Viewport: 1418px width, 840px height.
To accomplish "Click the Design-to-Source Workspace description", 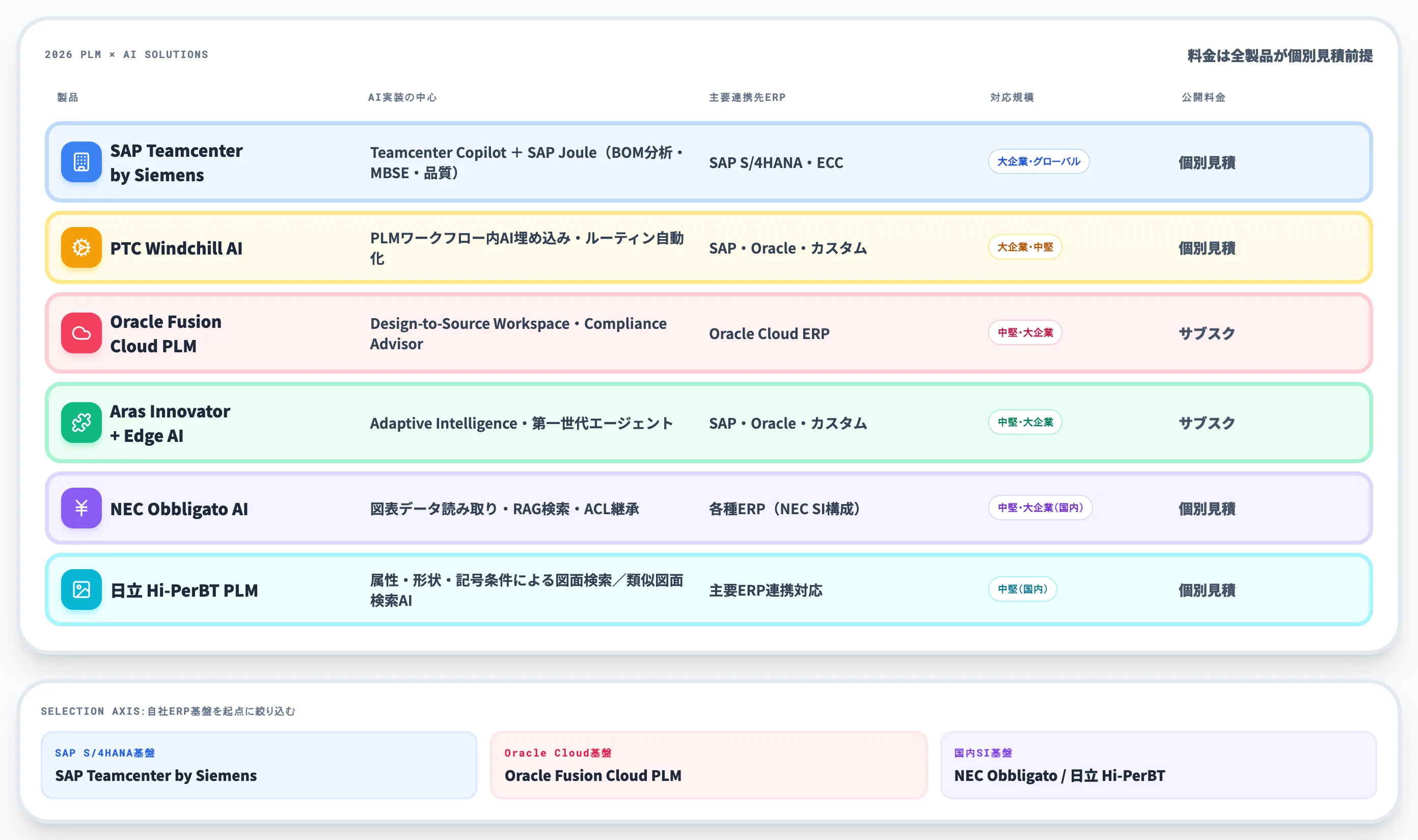I will (518, 334).
